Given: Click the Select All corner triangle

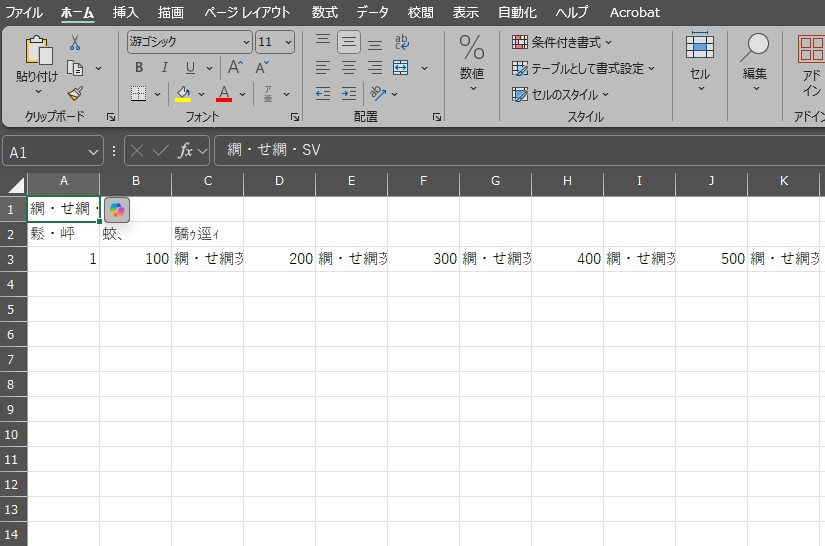Looking at the screenshot, I should pyautogui.click(x=15, y=185).
